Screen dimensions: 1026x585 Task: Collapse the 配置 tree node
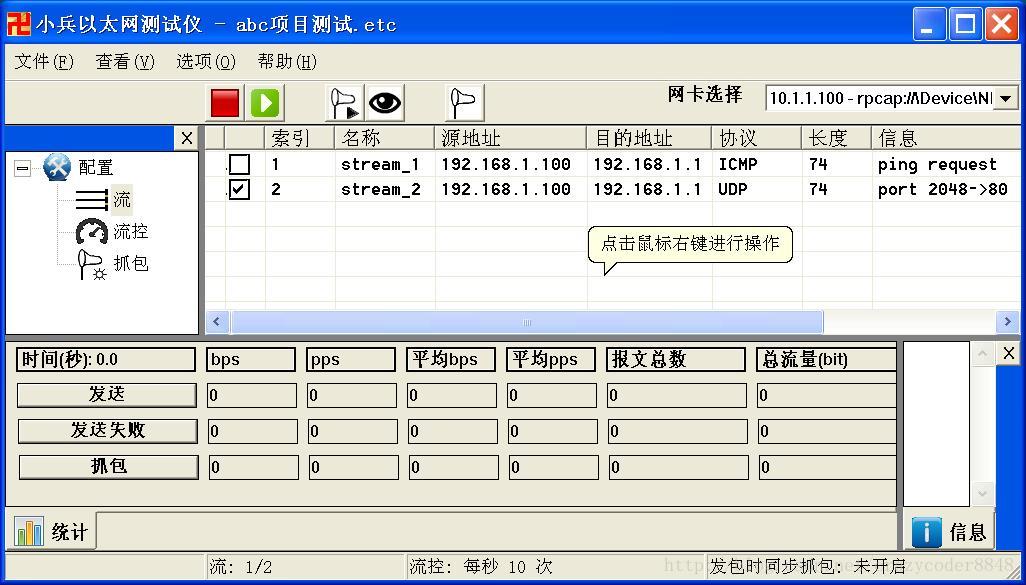22,168
